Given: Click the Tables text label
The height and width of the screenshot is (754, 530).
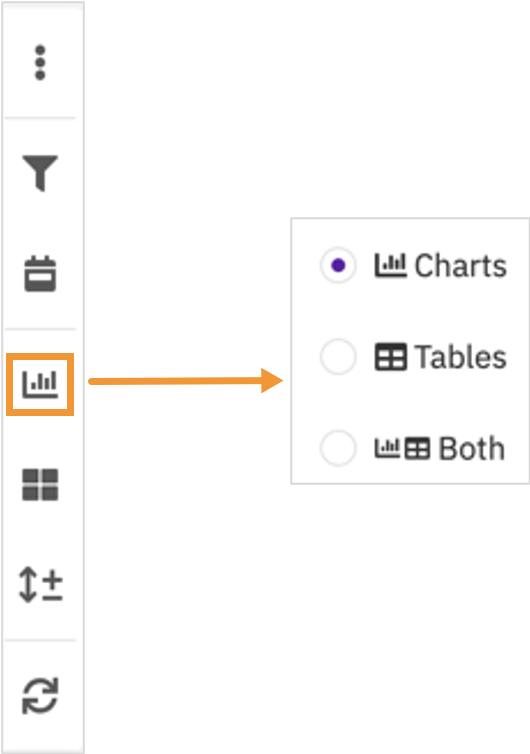Looking at the screenshot, I should (460, 357).
